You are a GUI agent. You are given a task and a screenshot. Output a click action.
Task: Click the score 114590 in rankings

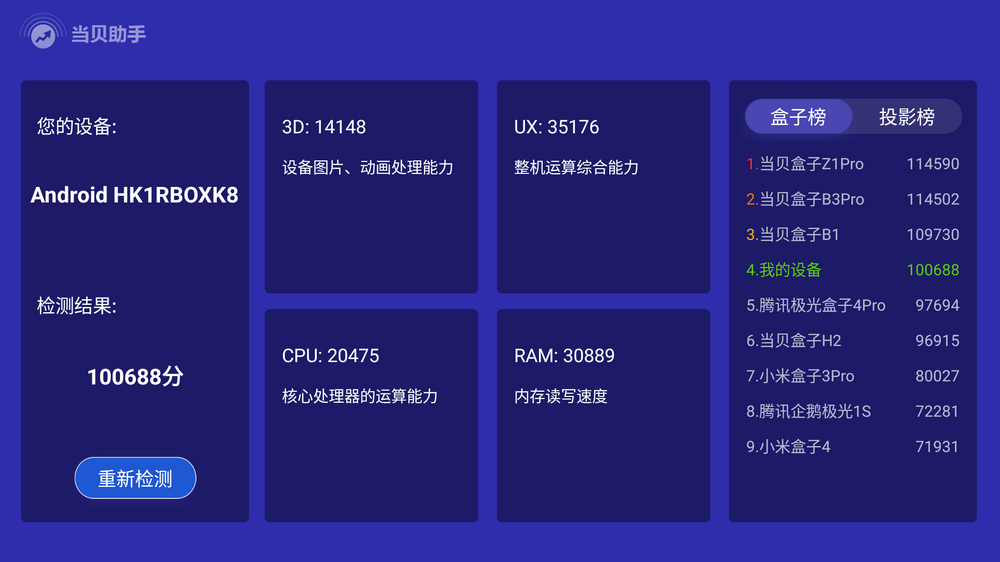point(933,164)
